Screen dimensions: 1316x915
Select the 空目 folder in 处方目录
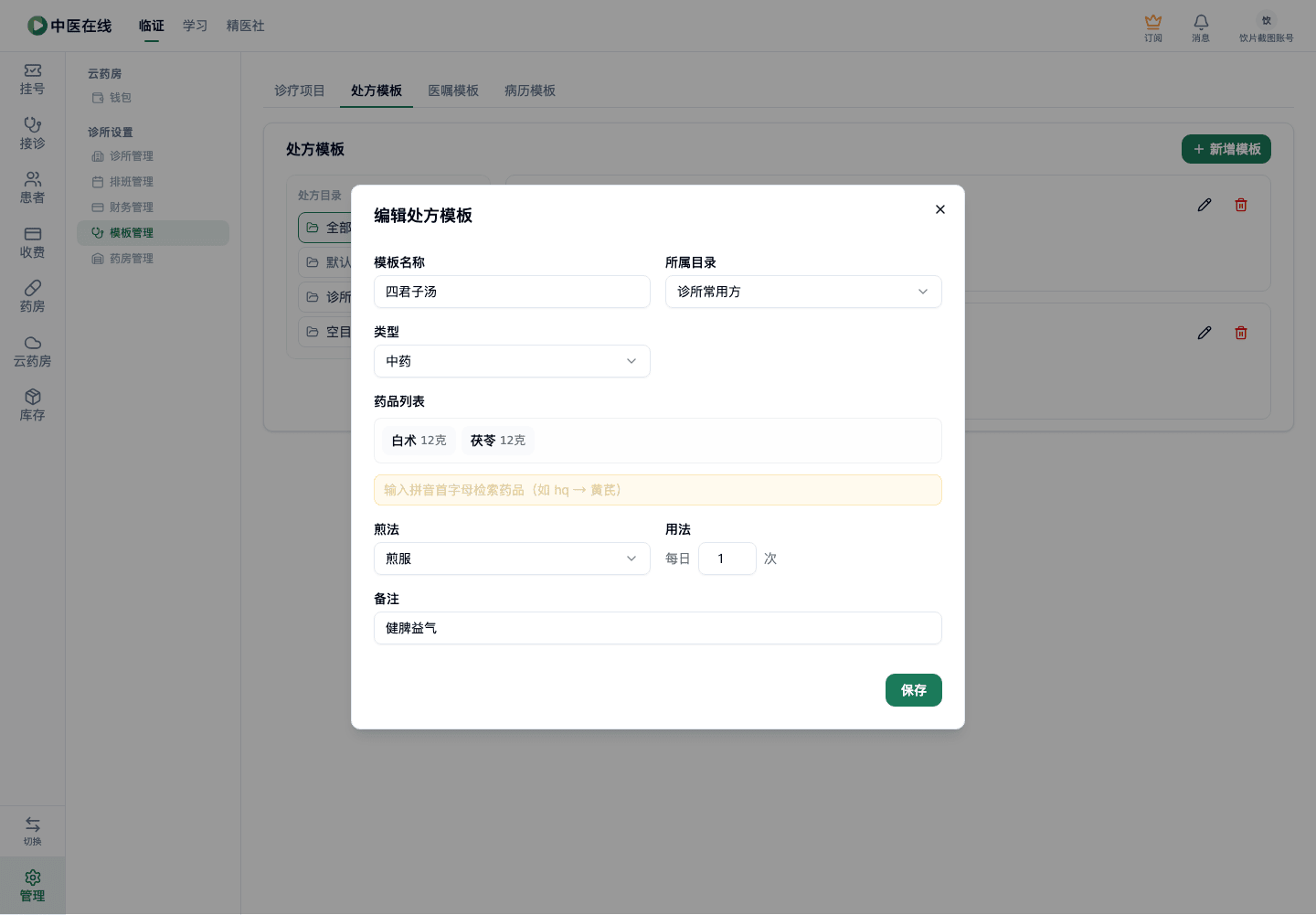point(325,332)
